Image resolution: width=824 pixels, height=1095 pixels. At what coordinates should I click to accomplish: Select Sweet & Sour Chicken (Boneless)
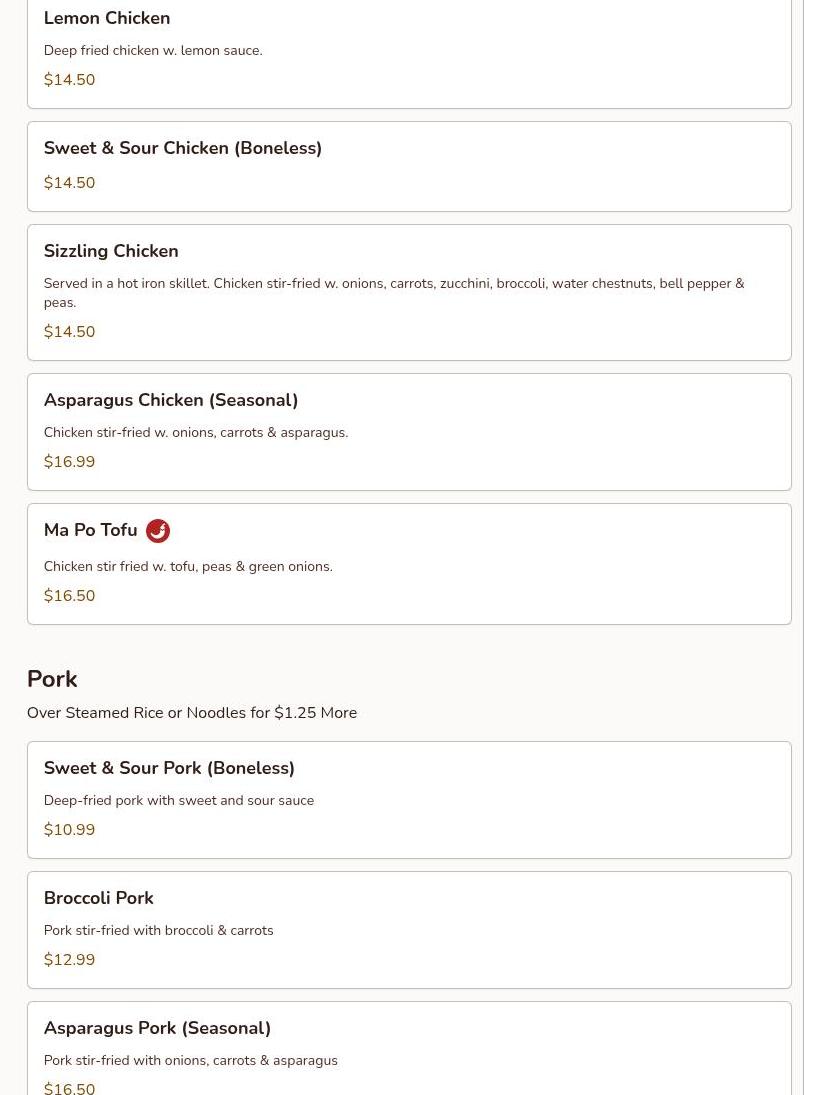[183, 148]
